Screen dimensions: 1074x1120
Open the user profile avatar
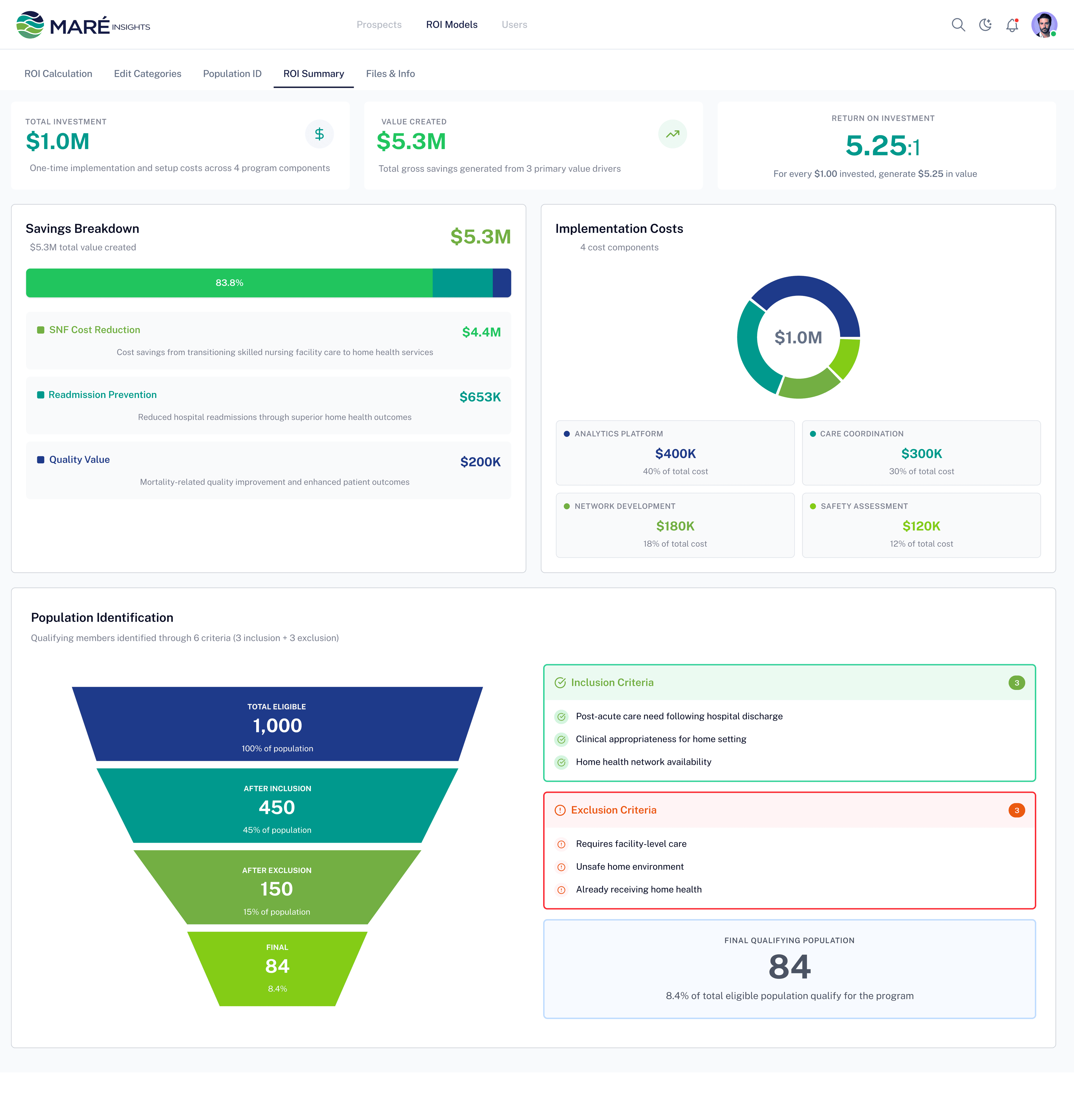point(1044,25)
